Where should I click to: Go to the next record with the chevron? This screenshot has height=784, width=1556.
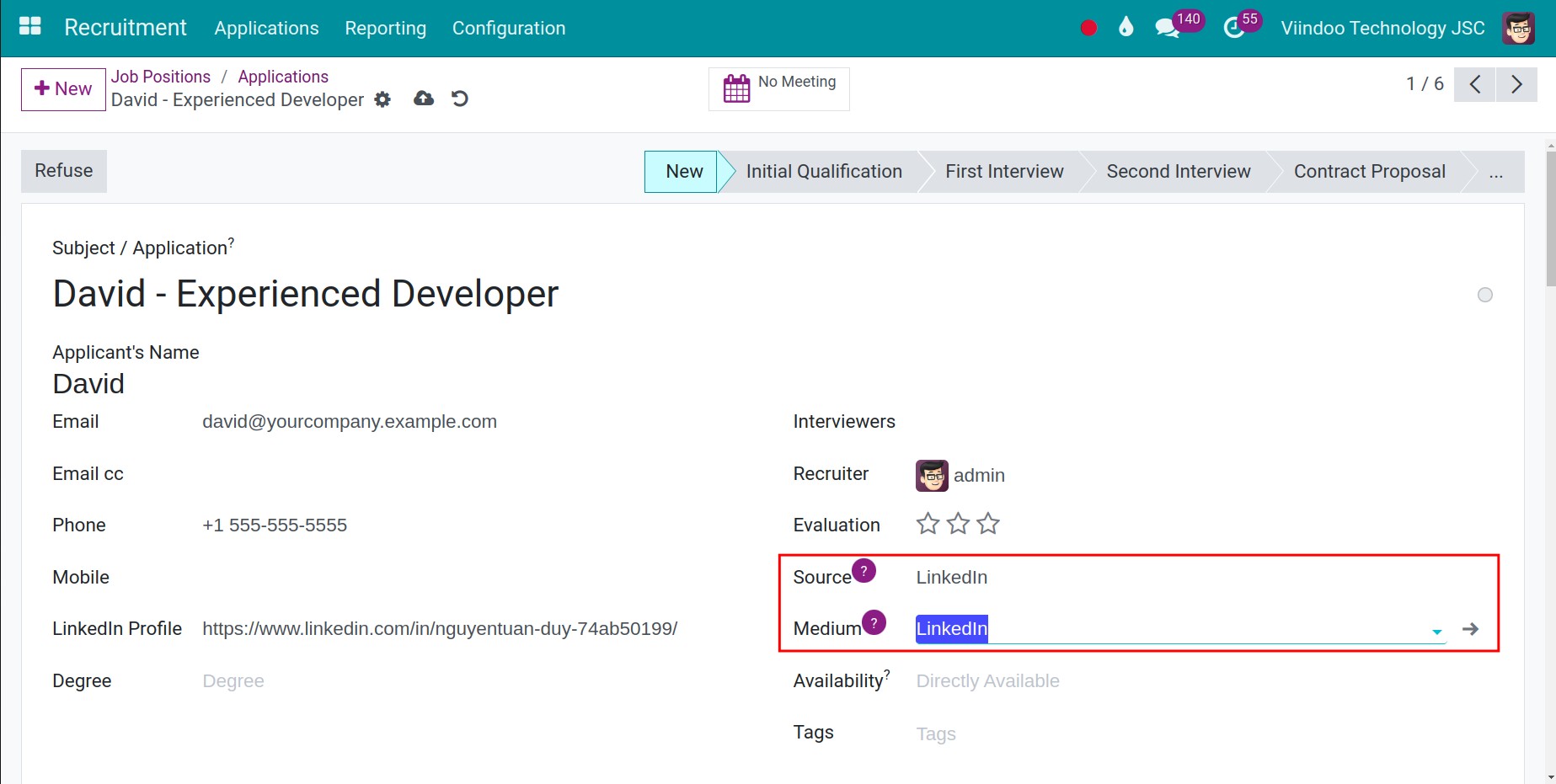click(1516, 84)
